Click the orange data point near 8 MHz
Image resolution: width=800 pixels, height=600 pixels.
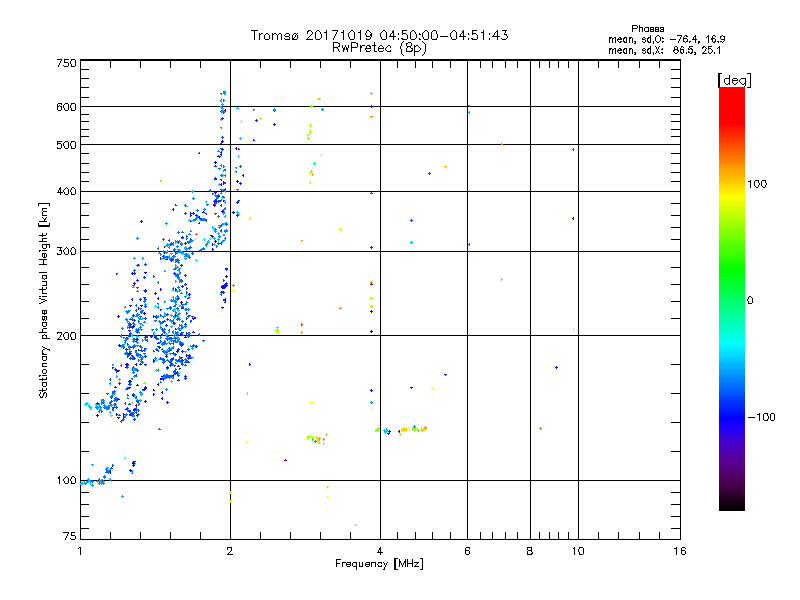540,429
